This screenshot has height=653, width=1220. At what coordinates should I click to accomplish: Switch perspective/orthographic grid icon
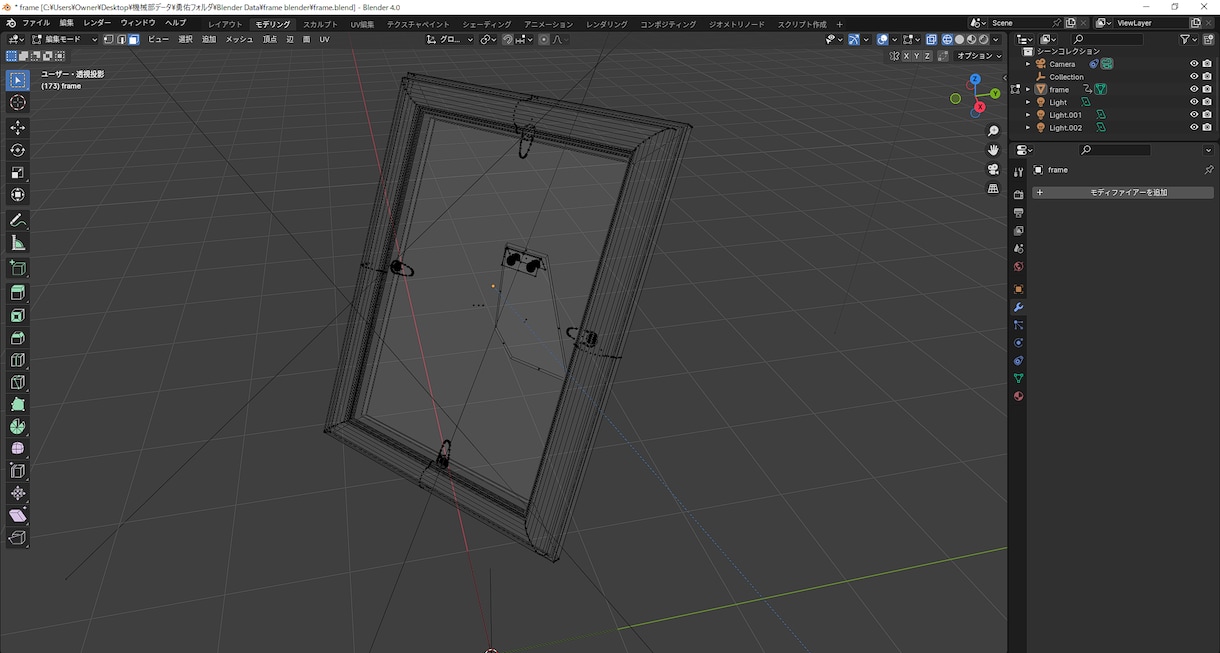993,188
